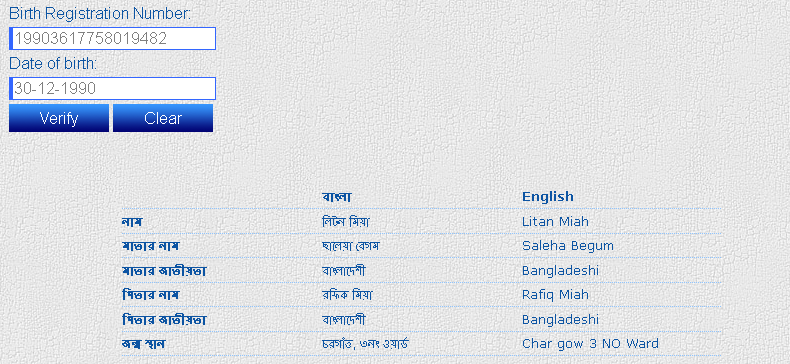790x364 pixels.
Task: Click the Verify button
Action: 59,118
